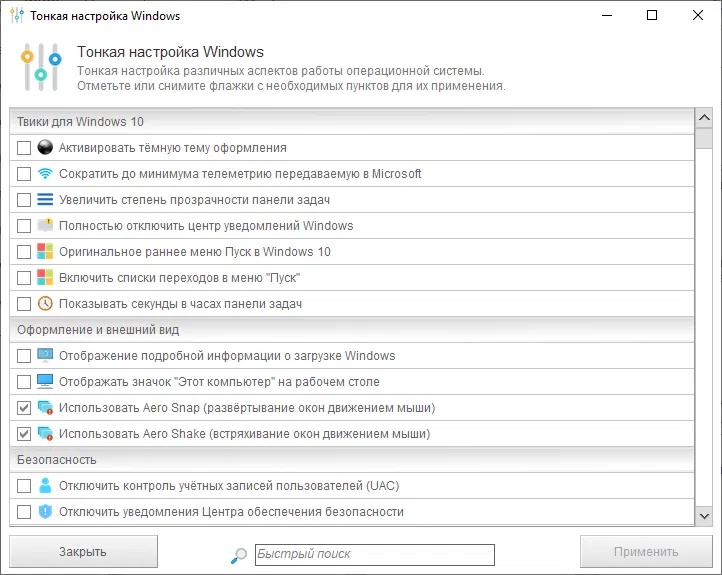Click the "Закрыть" button
722x575 pixels.
83,552
